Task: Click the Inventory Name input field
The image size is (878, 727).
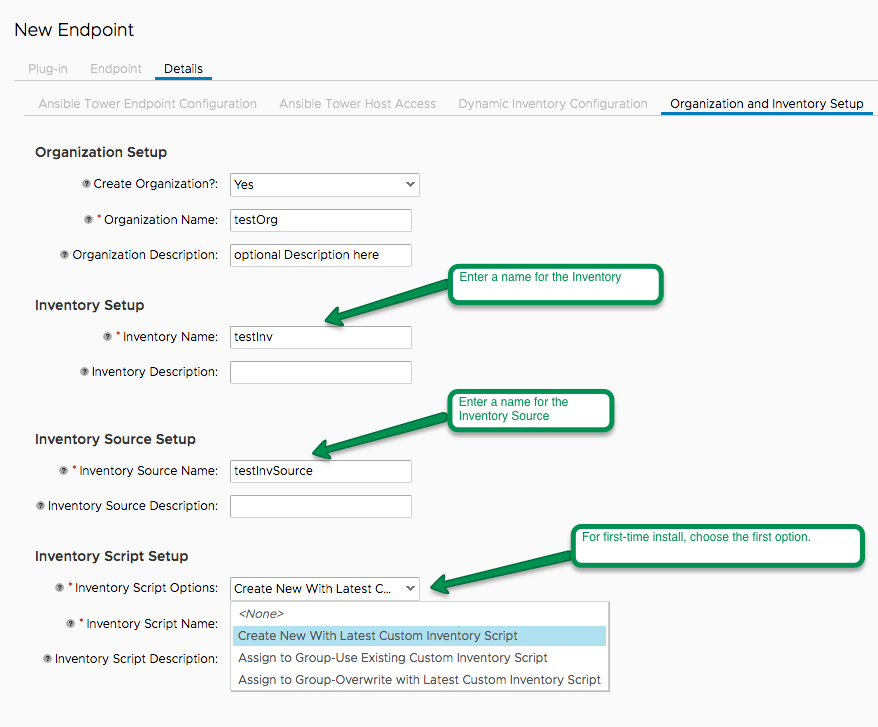Action: pos(321,337)
